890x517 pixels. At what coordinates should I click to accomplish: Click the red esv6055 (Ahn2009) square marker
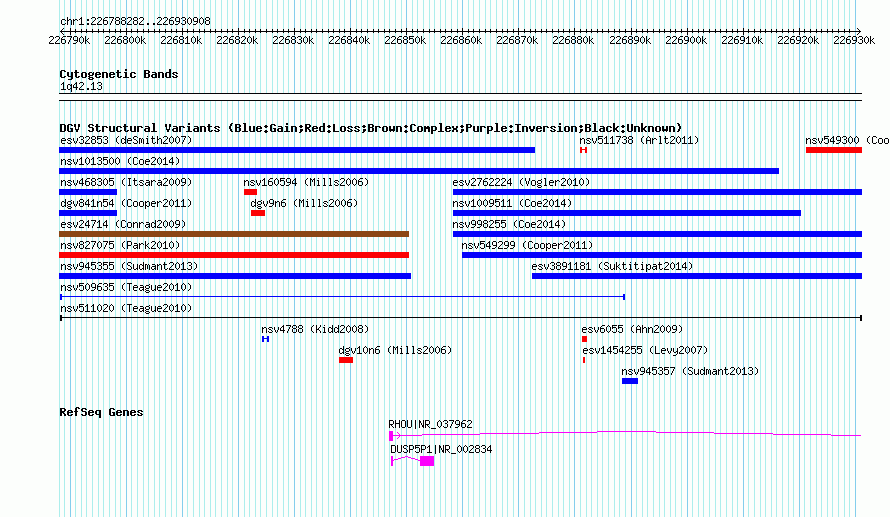(584, 339)
